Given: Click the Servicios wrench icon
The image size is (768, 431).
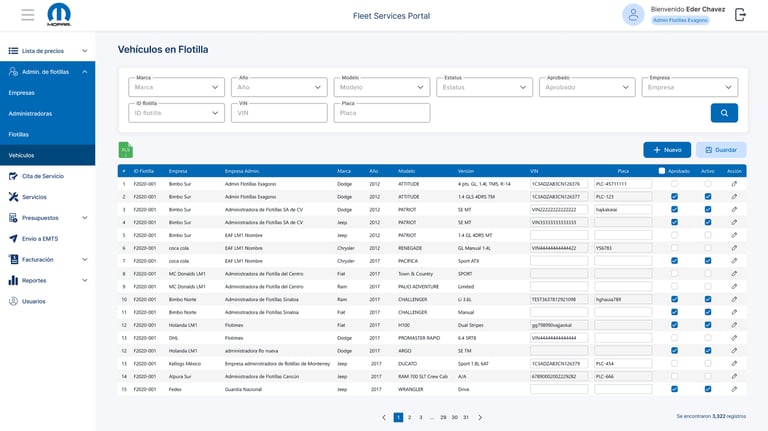Looking at the screenshot, I should pyautogui.click(x=13, y=197).
